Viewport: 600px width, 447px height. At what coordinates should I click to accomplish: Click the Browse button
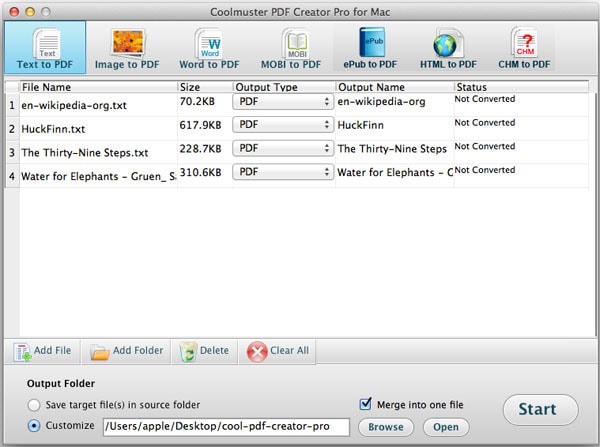click(x=386, y=427)
